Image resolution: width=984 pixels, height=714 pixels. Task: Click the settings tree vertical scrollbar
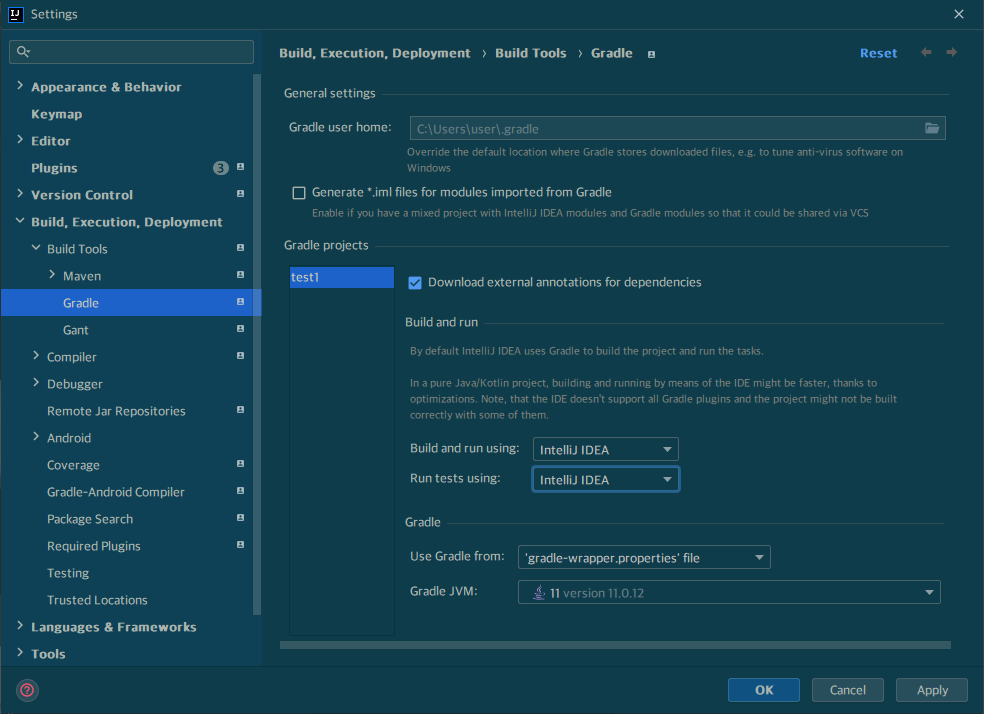point(256,344)
